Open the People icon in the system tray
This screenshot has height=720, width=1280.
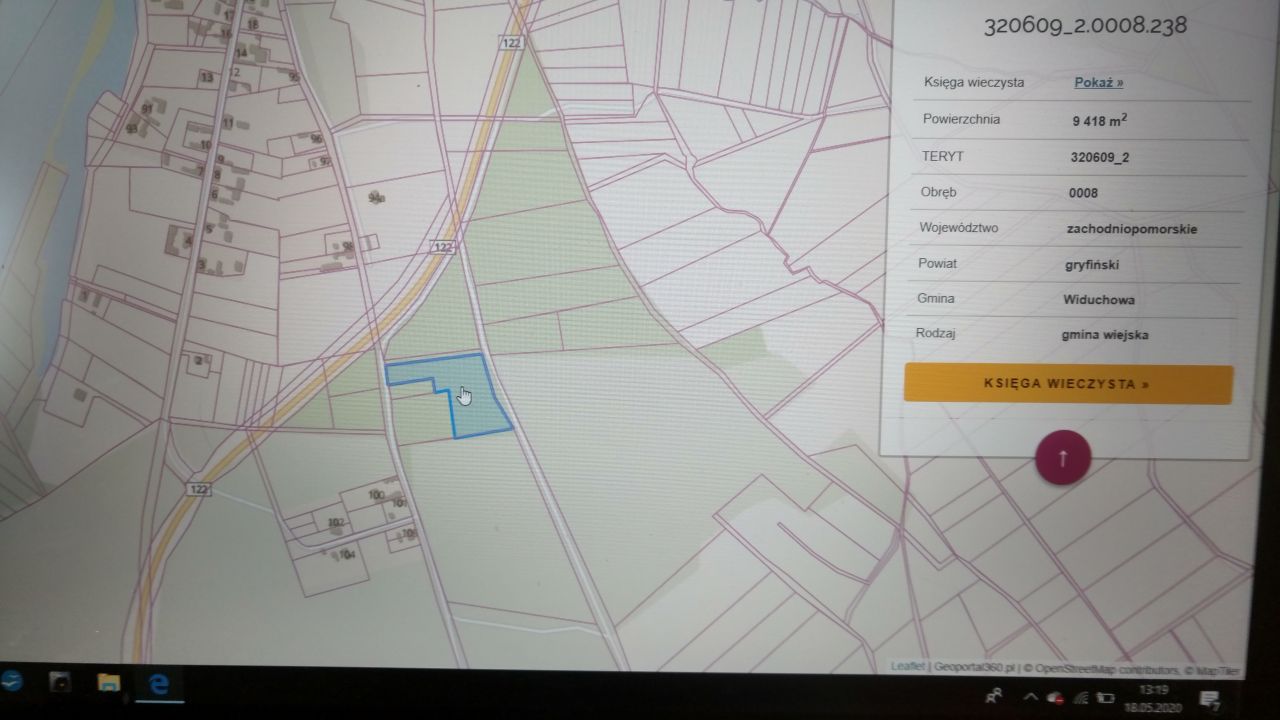995,696
